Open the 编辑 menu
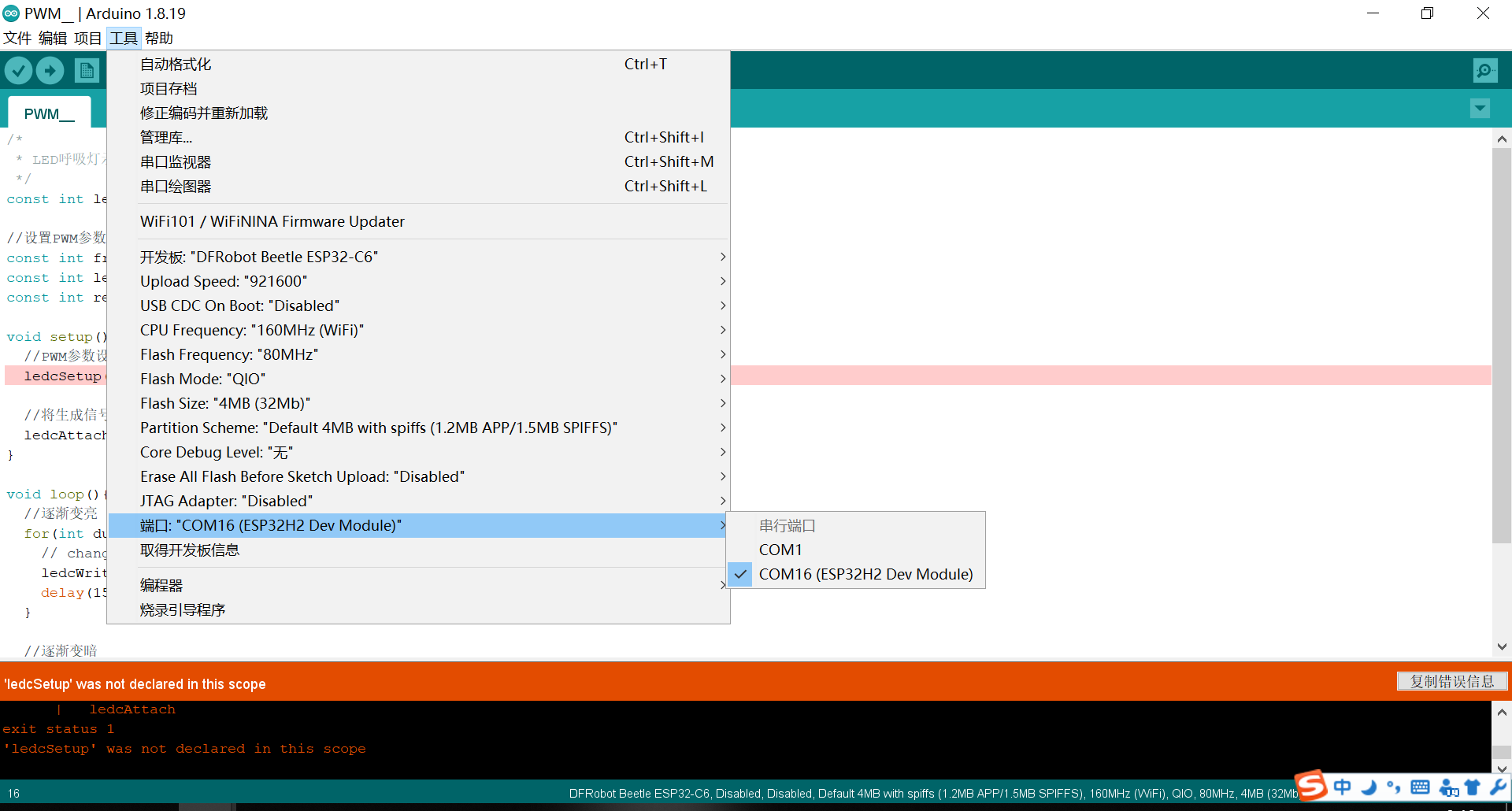The height and width of the screenshot is (811, 1512). tap(53, 38)
